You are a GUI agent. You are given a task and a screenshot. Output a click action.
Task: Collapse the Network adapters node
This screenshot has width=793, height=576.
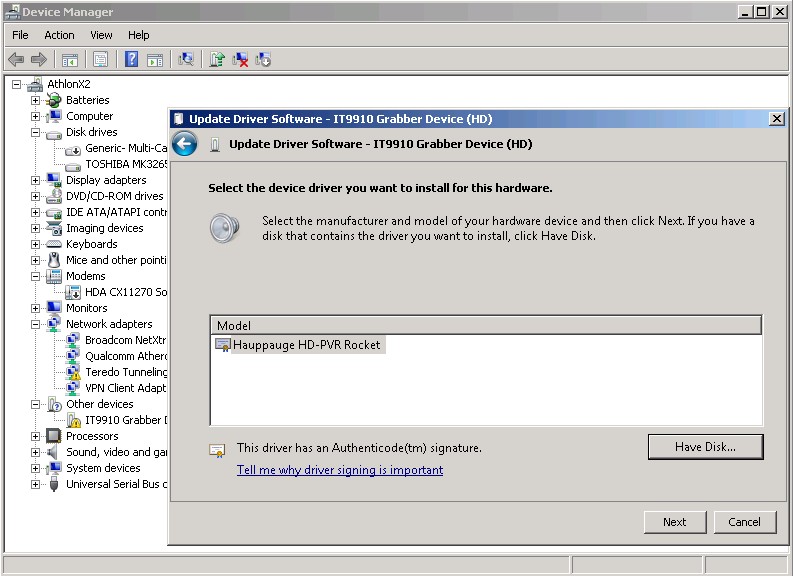[x=35, y=324]
